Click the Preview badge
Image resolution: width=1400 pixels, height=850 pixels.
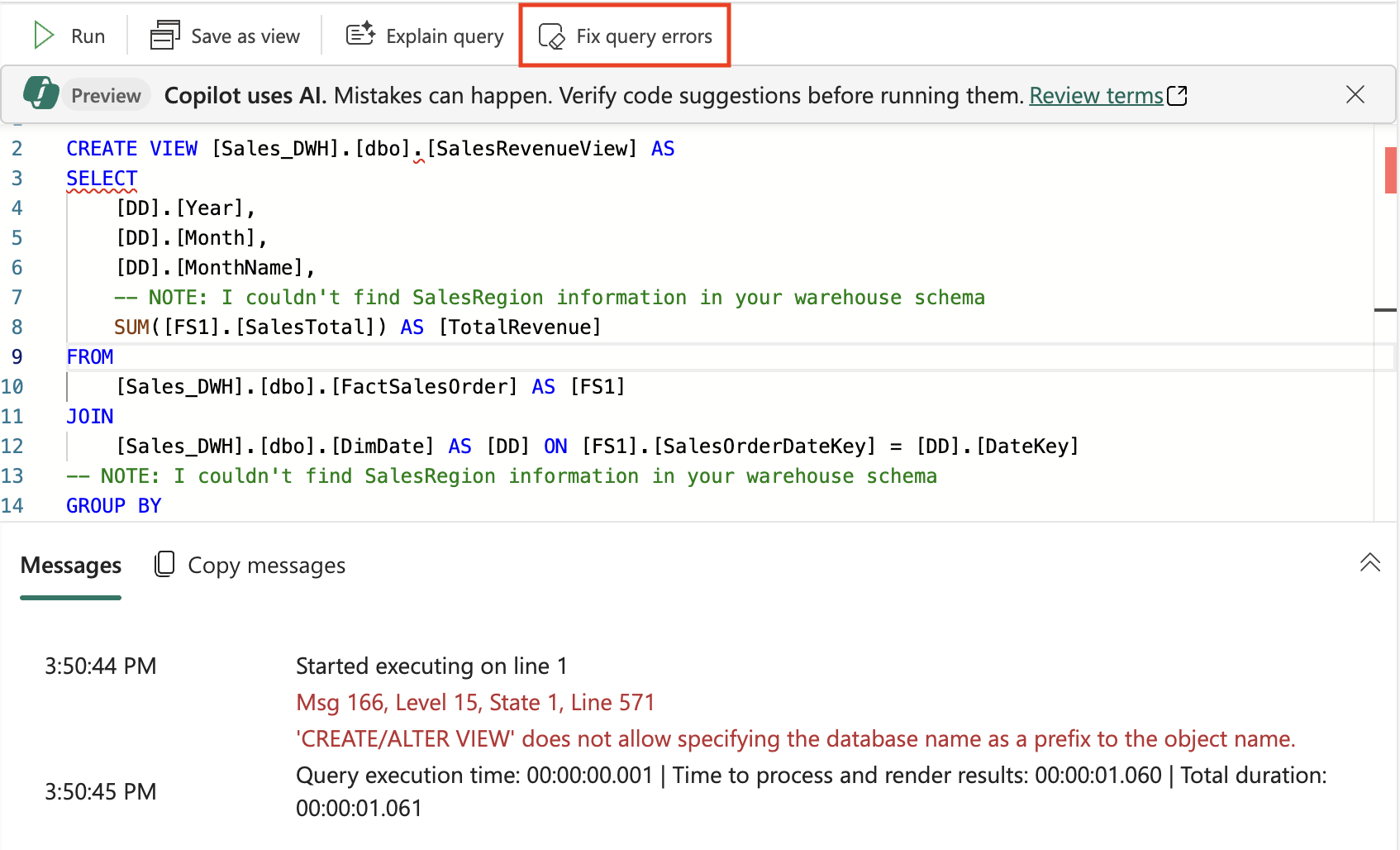pos(107,96)
